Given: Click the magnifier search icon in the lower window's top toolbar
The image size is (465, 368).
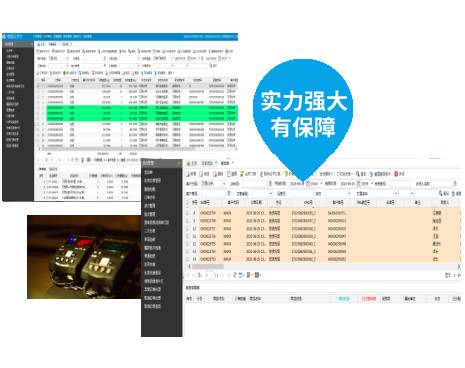Looking at the screenshot, I should 358,174.
